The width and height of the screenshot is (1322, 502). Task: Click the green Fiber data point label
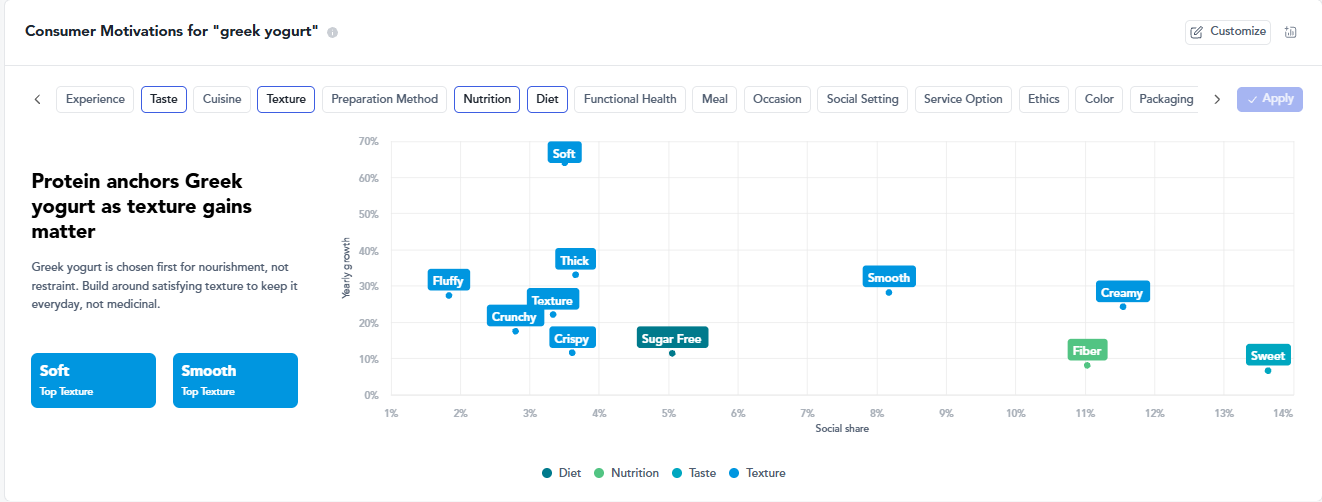click(x=1087, y=350)
